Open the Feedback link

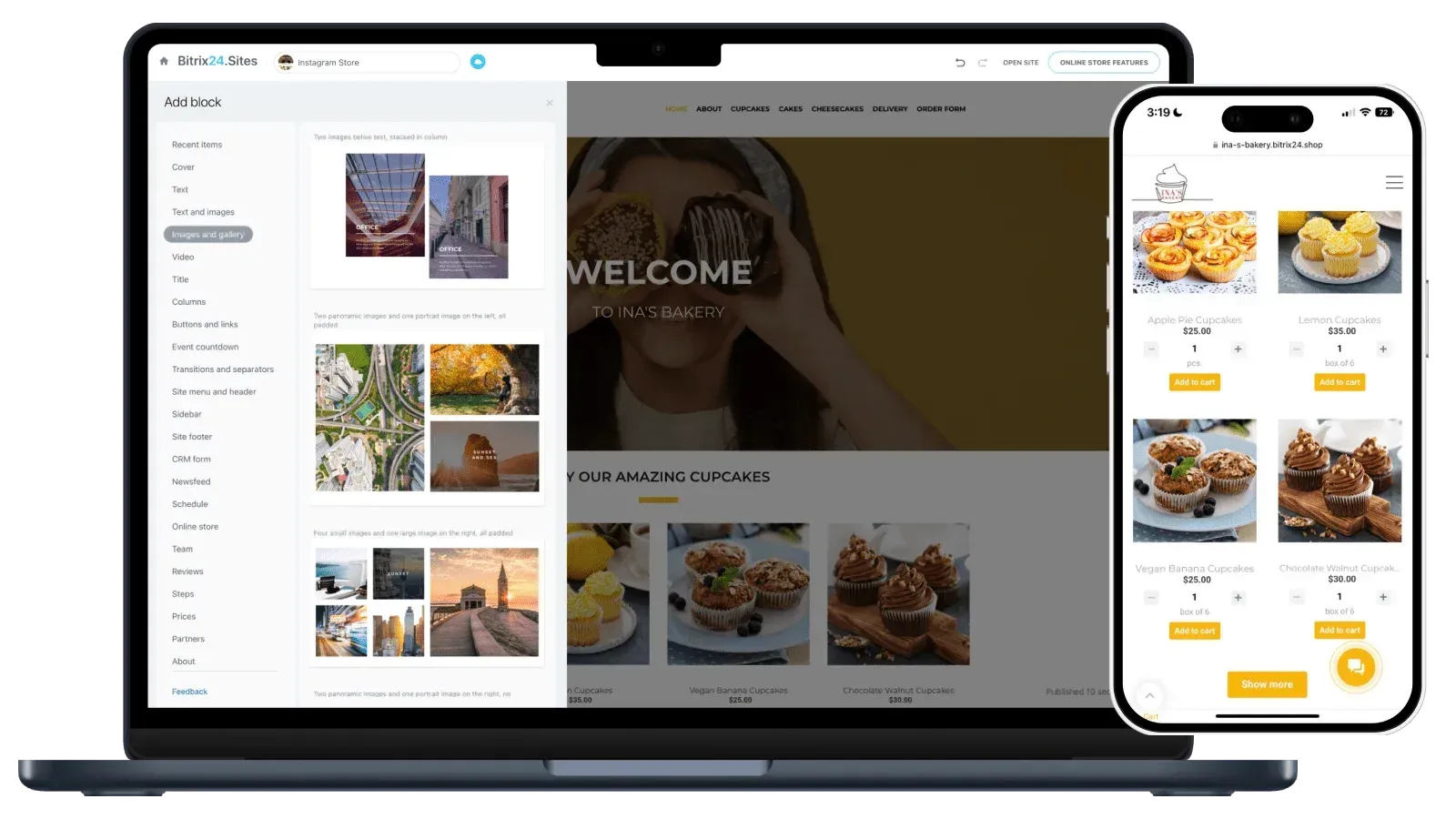[189, 692]
